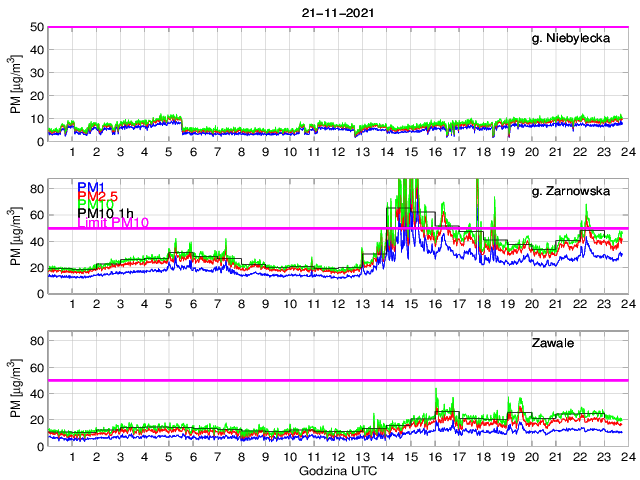Click the blue PM1 legend entry
This screenshot has height=480, width=640.
click(91, 187)
